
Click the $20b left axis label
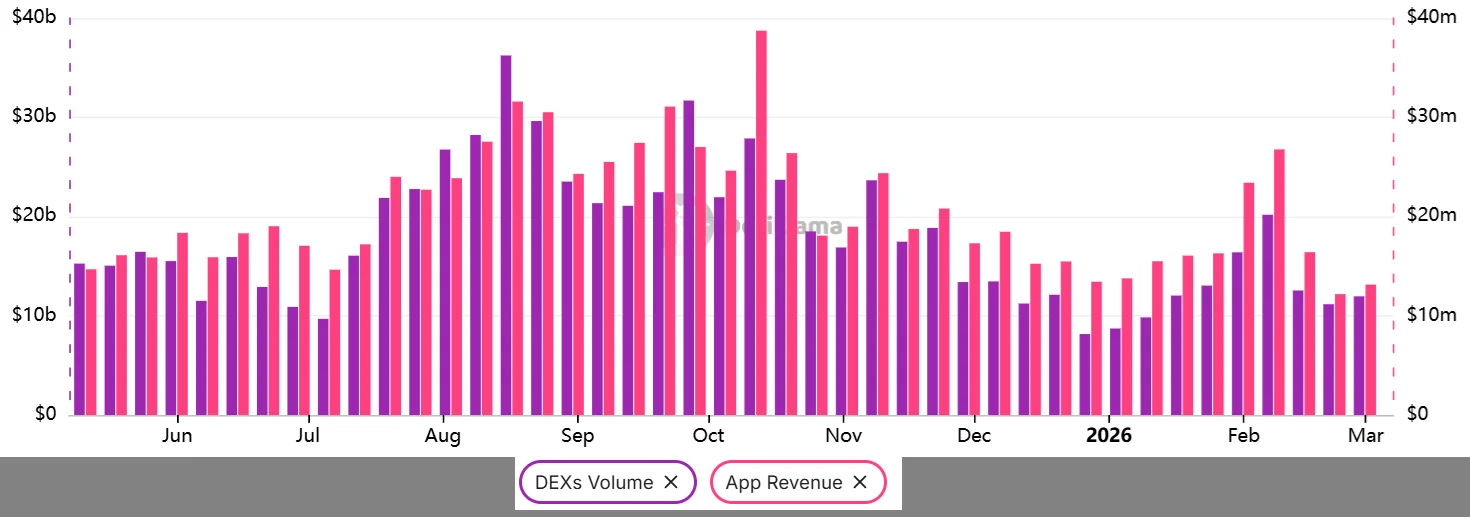(32, 216)
